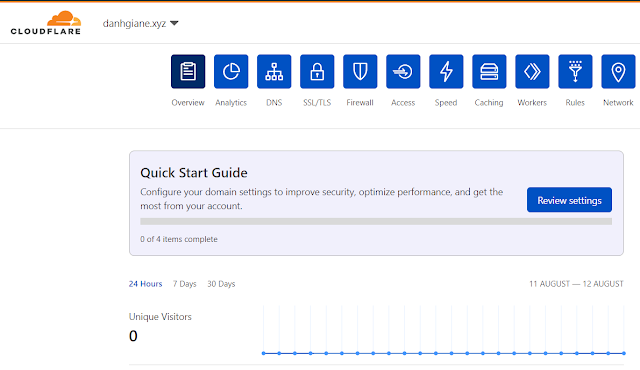Viewport: 640px width, 370px height.
Task: Open the Access login arrow icon
Action: pyautogui.click(x=403, y=71)
